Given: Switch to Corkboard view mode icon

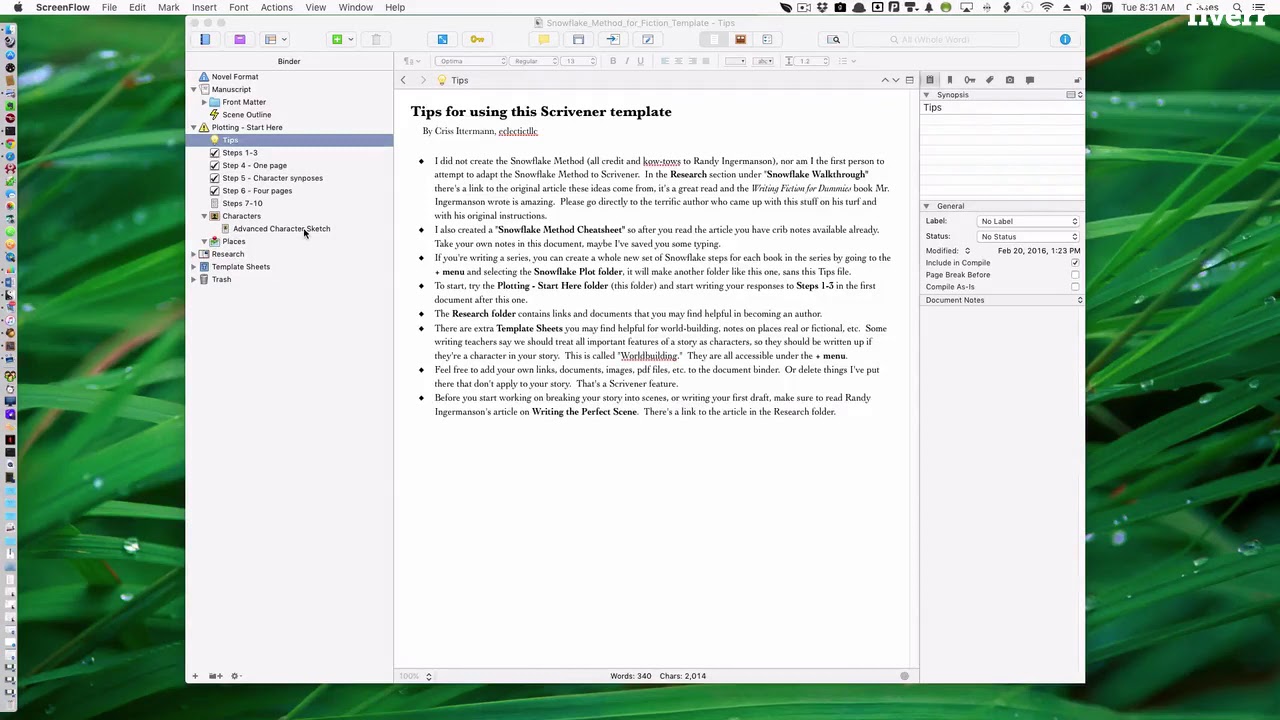Looking at the screenshot, I should click(741, 39).
